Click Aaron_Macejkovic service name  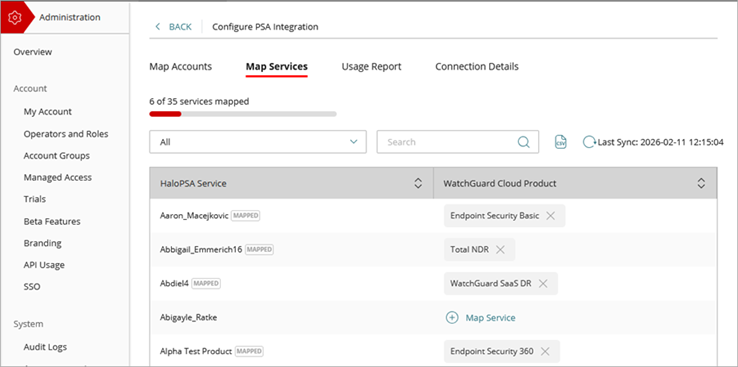pos(194,216)
